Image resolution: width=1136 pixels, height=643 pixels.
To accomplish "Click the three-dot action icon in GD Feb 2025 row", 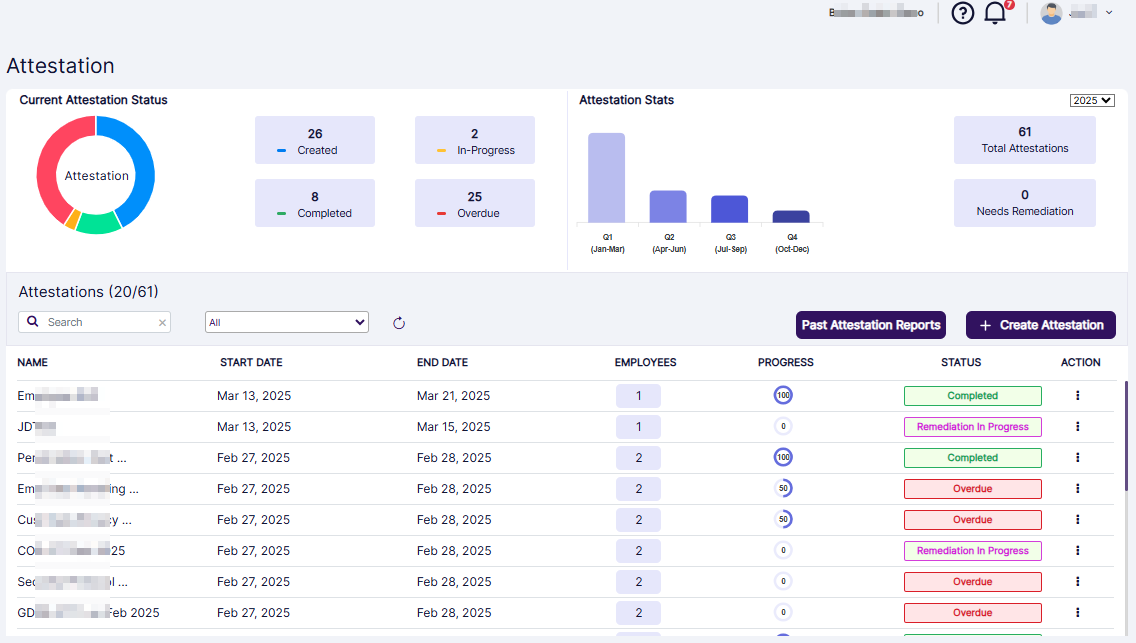I will click(x=1077, y=613).
